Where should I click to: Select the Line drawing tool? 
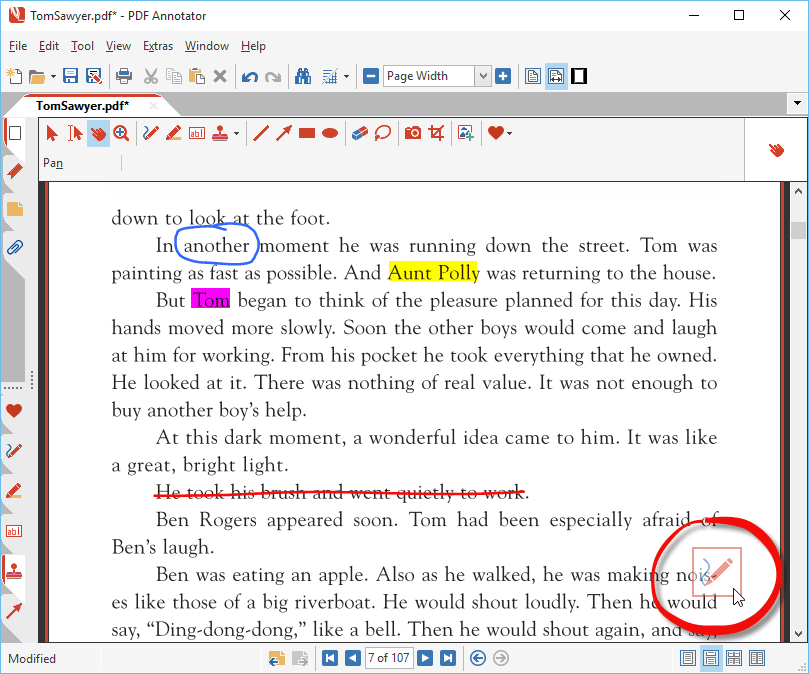click(x=261, y=134)
